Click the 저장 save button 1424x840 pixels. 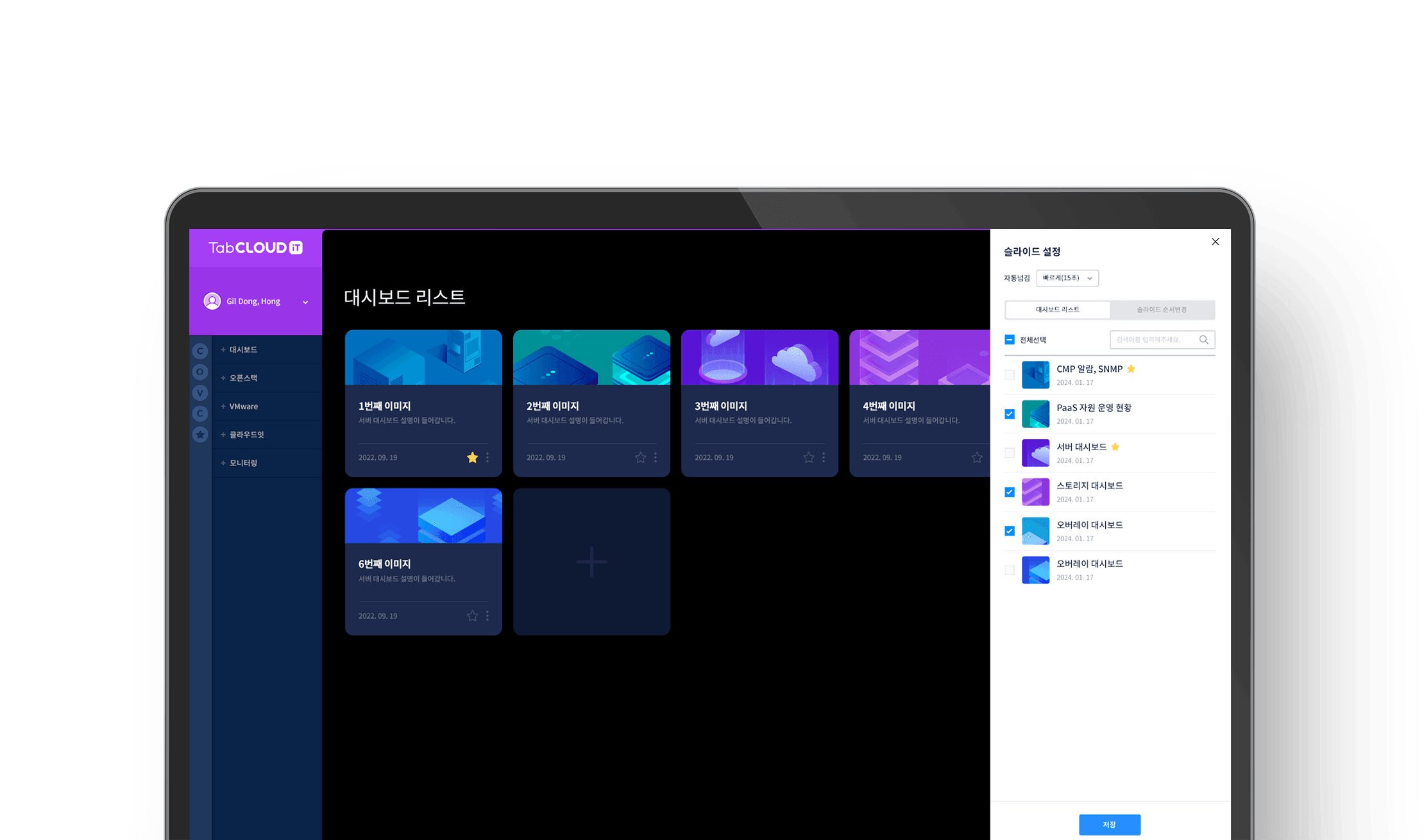pyautogui.click(x=1109, y=825)
